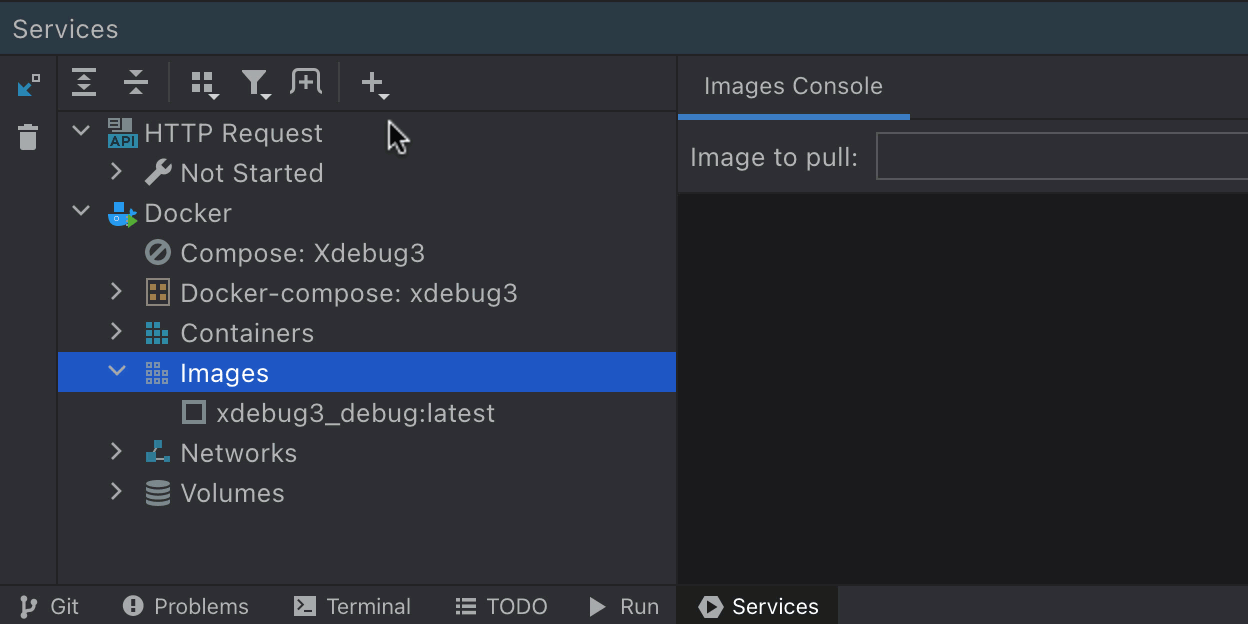The width and height of the screenshot is (1248, 624).
Task: Expand the Volumes node
Action: (x=117, y=492)
